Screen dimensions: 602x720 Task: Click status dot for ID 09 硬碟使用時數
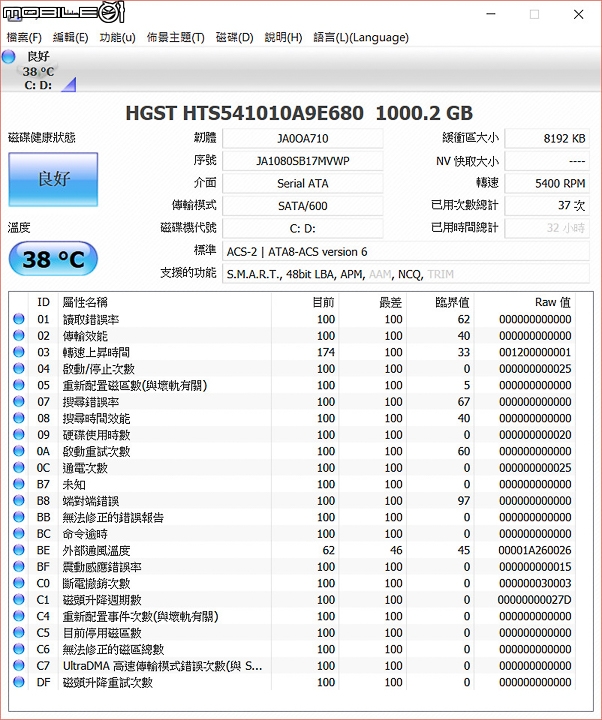pos(19,434)
